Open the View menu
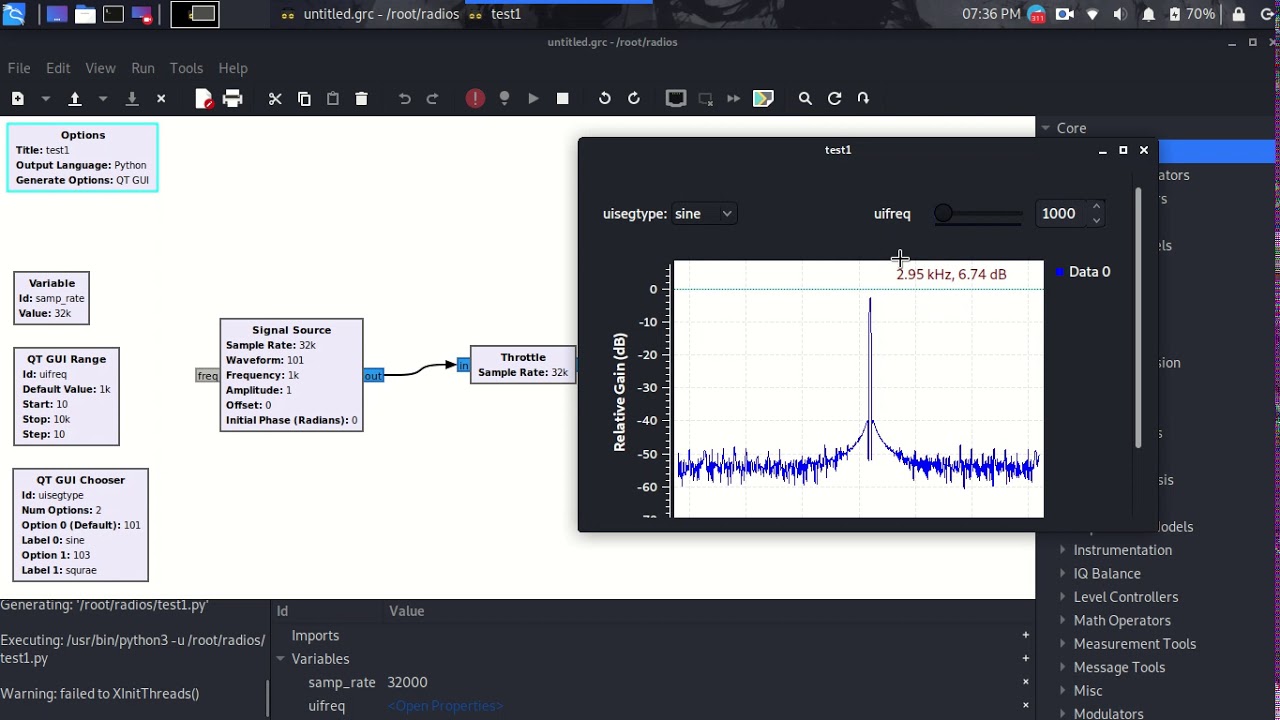The image size is (1280, 720). pos(100,68)
